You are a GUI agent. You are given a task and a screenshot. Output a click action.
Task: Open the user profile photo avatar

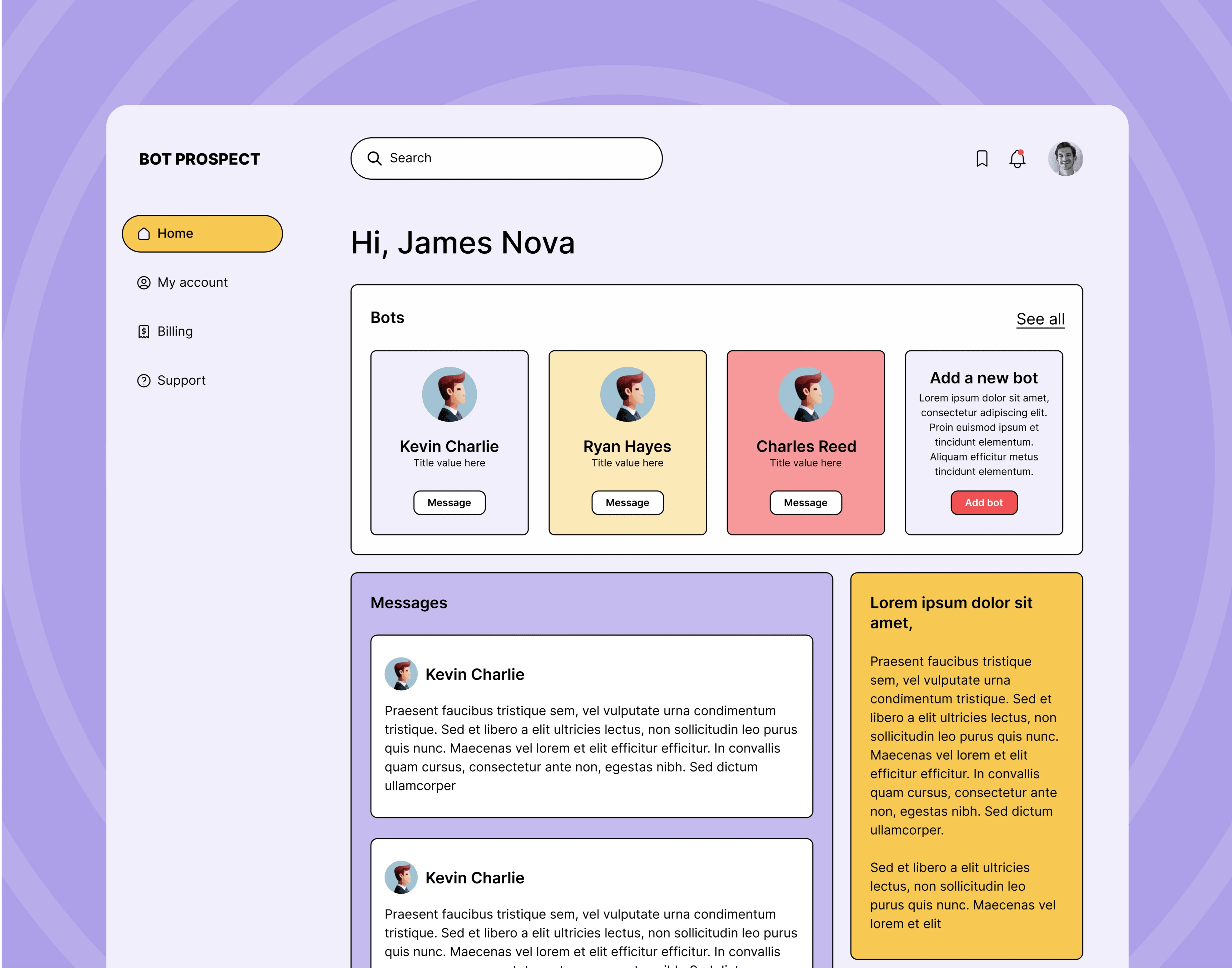coord(1065,159)
